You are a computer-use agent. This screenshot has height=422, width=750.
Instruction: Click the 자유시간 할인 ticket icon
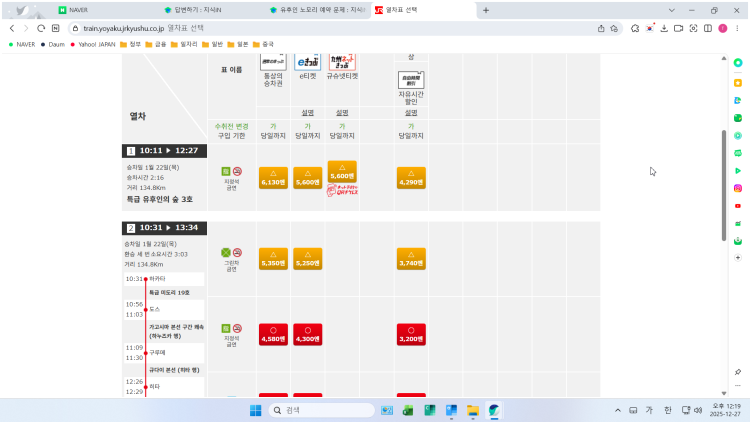click(411, 81)
